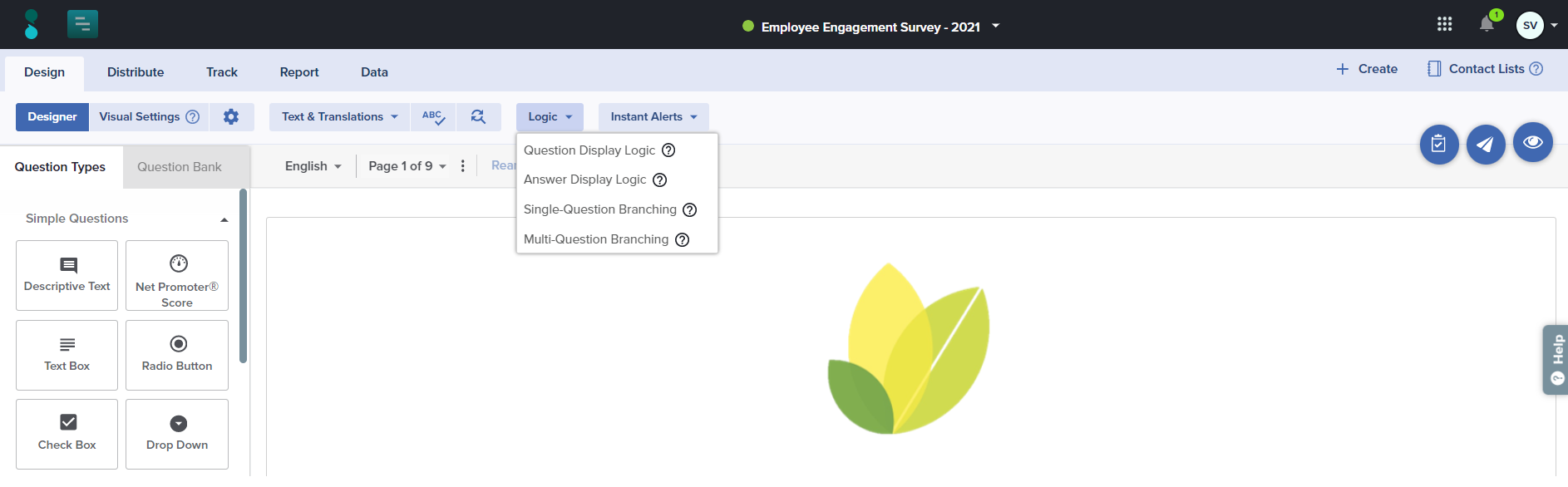Click the question types panel scrollbar
The width and height of the screenshot is (1568, 487).
pos(243,276)
